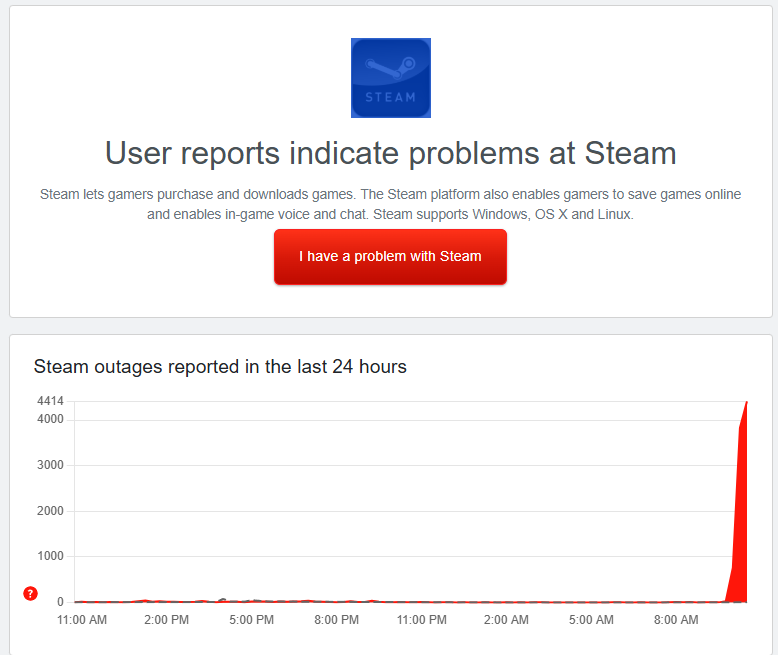Click the 2:00 AM time axis label
The width and height of the screenshot is (778, 655).
[506, 620]
